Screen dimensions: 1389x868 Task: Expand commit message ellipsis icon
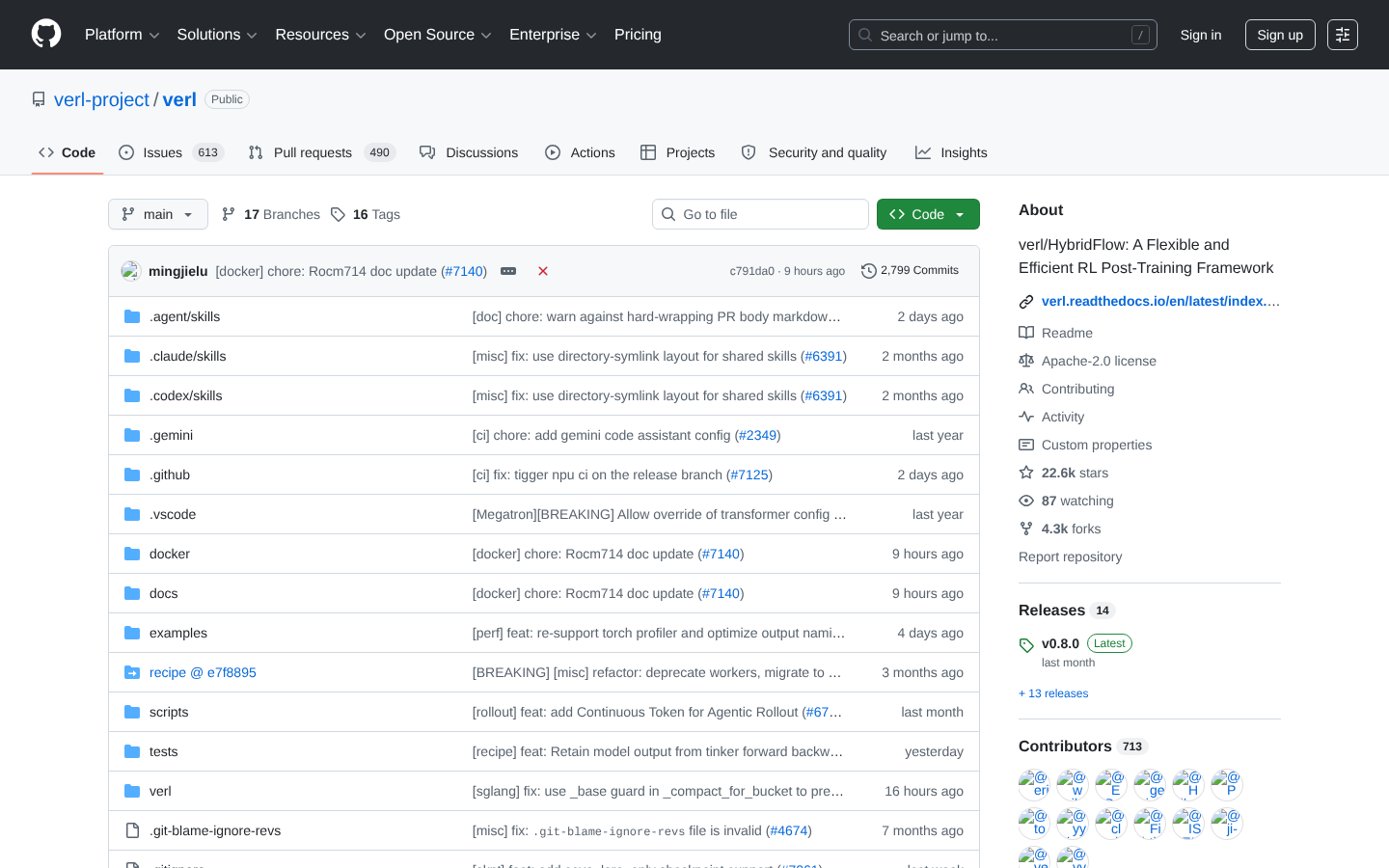pos(508,271)
